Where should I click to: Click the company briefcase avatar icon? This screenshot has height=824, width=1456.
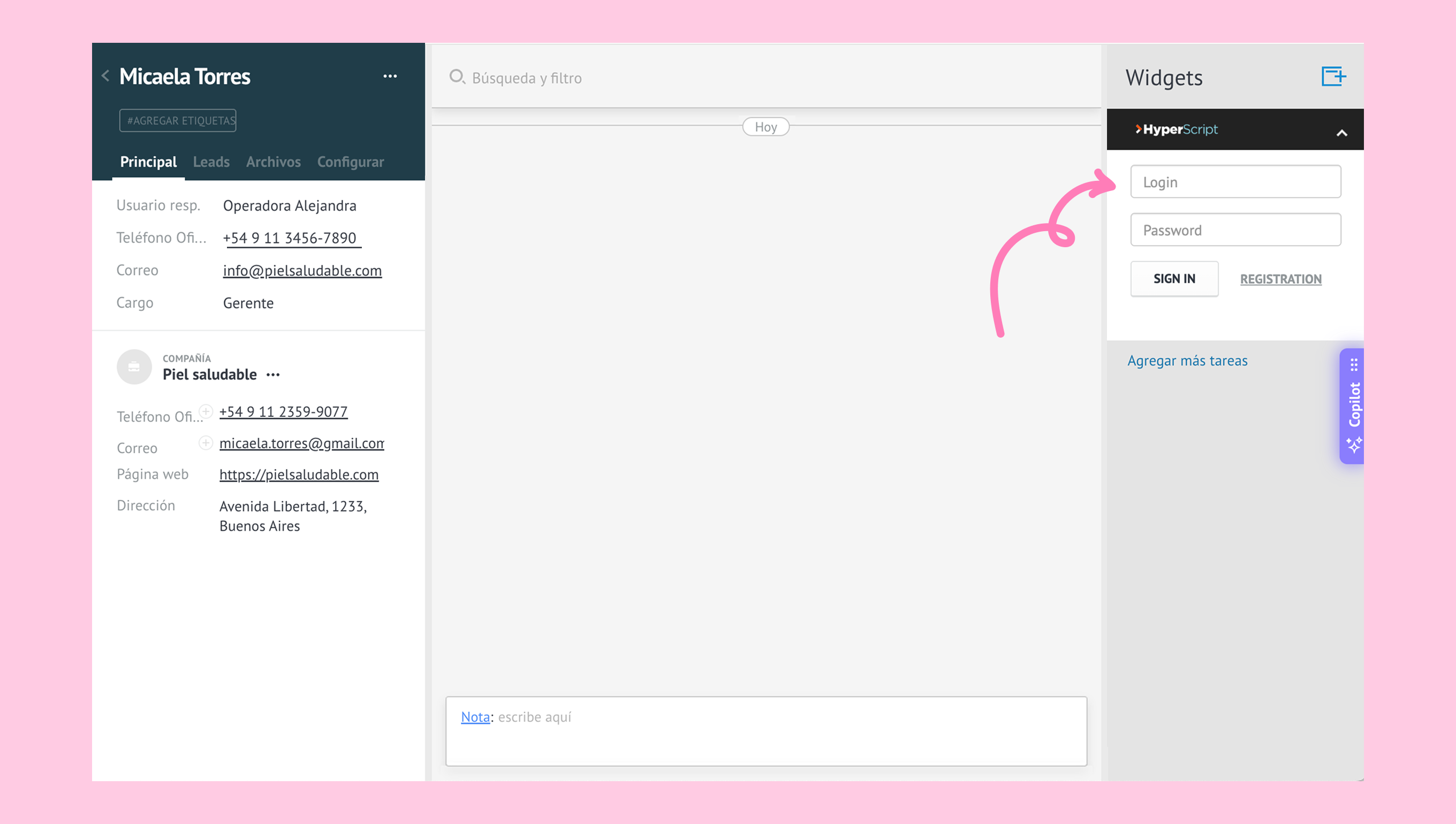(134, 367)
